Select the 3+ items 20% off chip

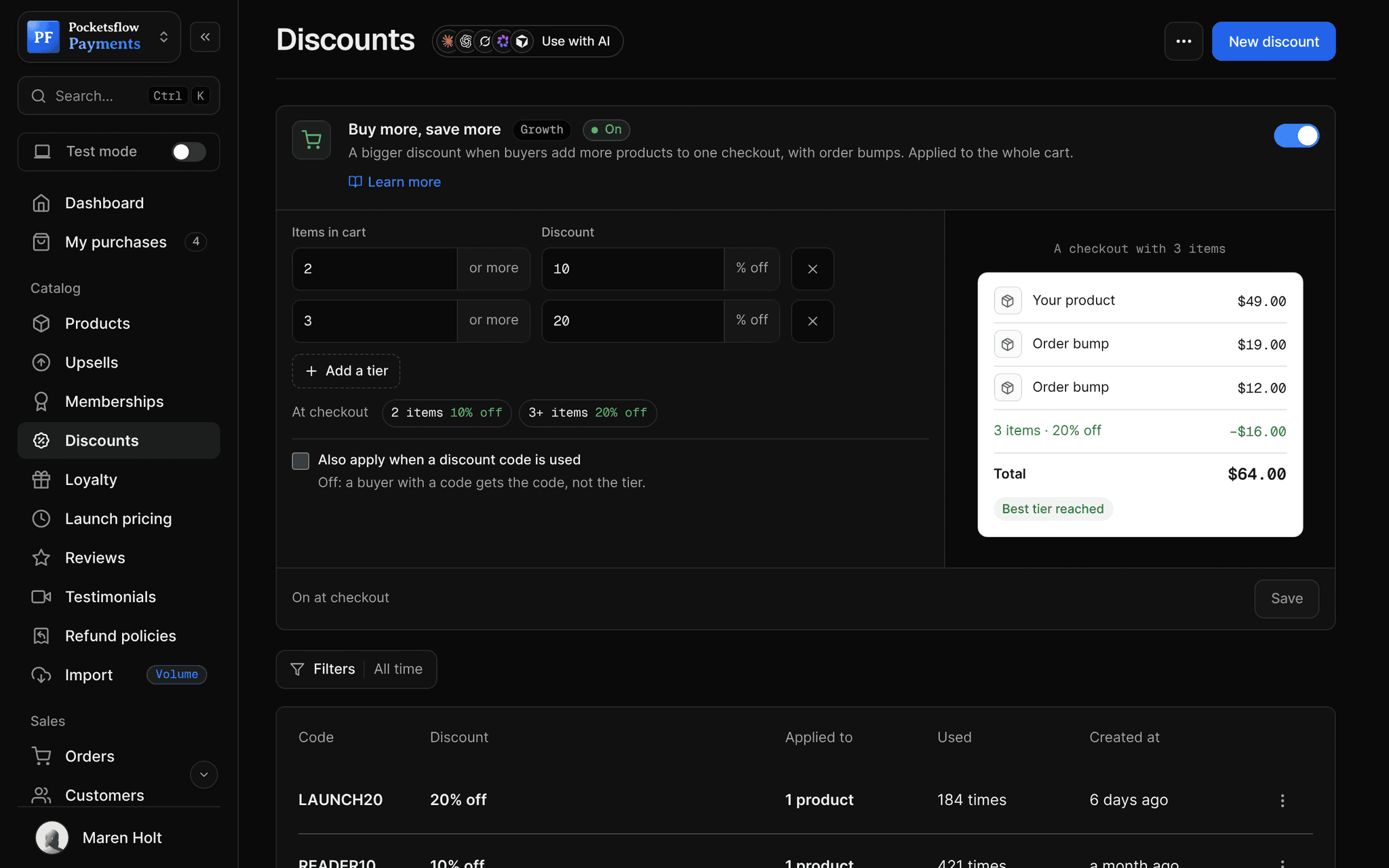coord(587,413)
